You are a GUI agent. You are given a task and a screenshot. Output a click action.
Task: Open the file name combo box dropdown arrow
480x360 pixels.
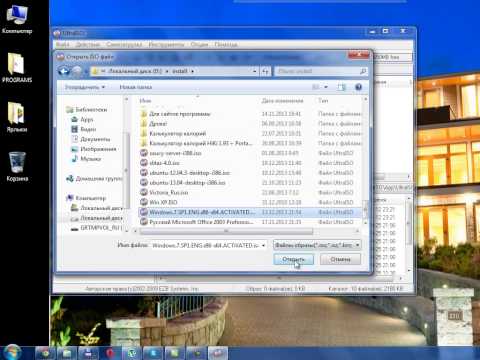263,245
